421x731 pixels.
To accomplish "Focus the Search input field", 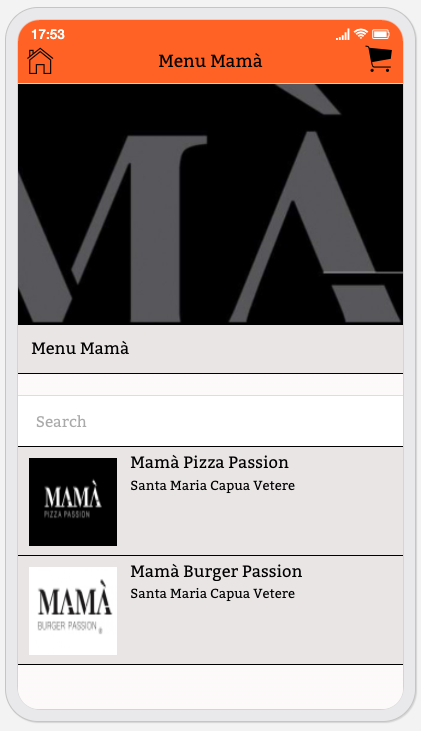I will pyautogui.click(x=210, y=421).
